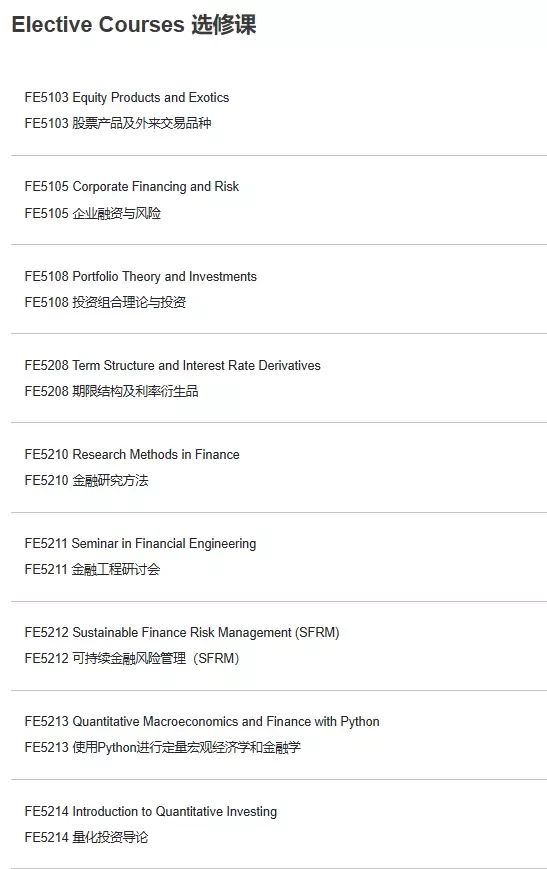Select FE5211 金融工程研讨会 line
Image resolution: width=547 pixels, height=869 pixels.
coord(93,569)
